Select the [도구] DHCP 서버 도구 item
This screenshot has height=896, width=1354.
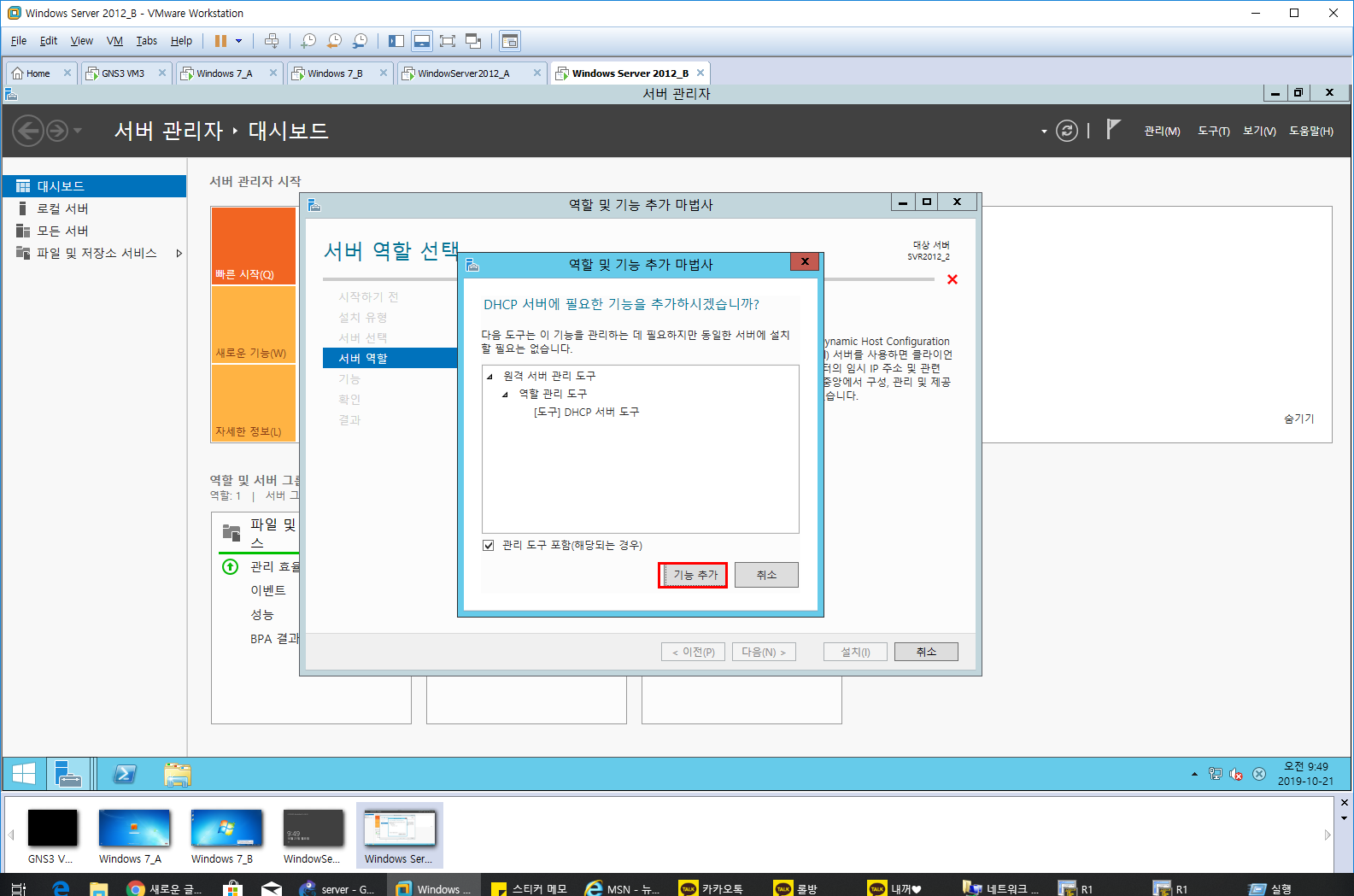pyautogui.click(x=586, y=412)
